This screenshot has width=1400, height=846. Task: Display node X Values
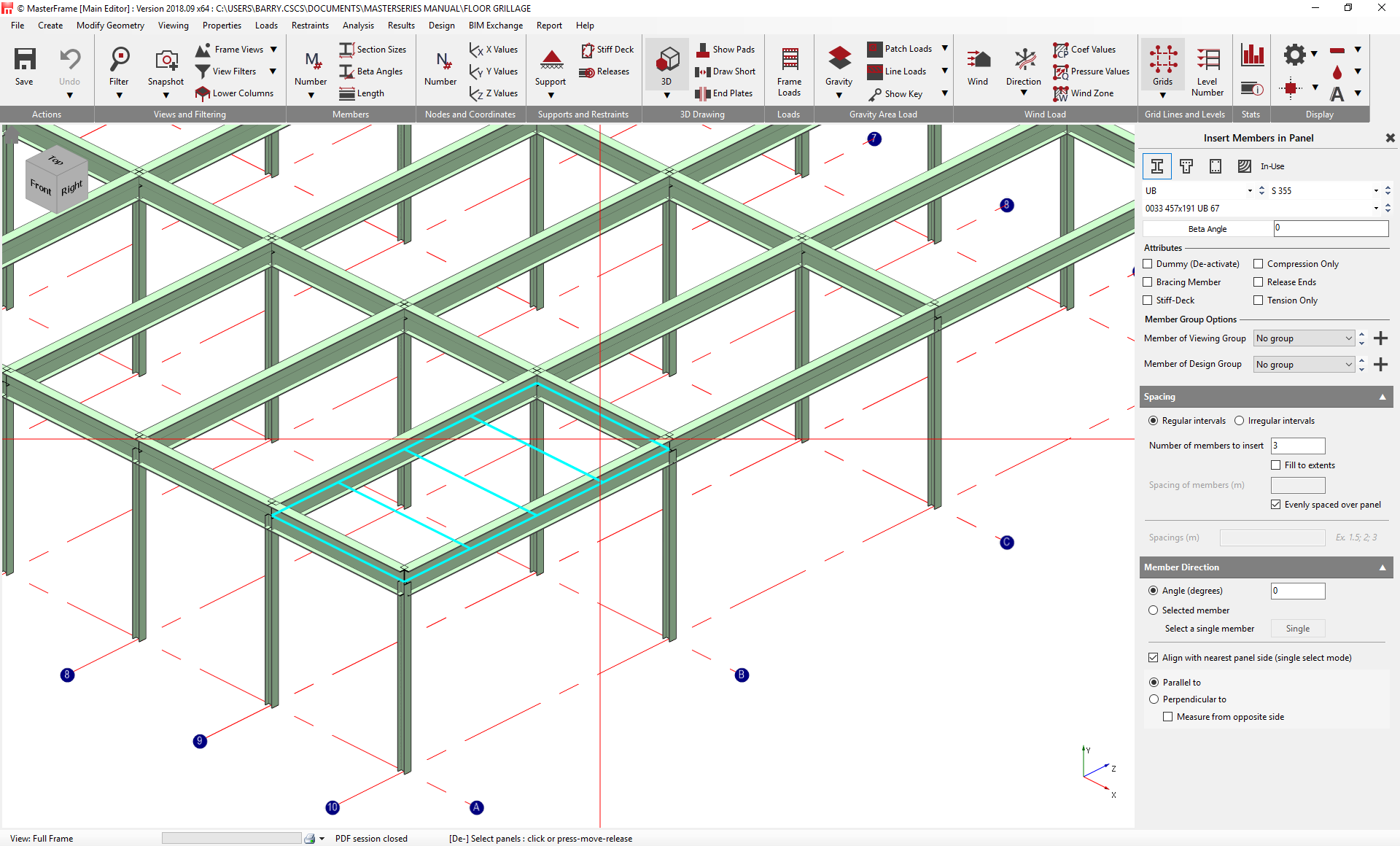[x=494, y=50]
